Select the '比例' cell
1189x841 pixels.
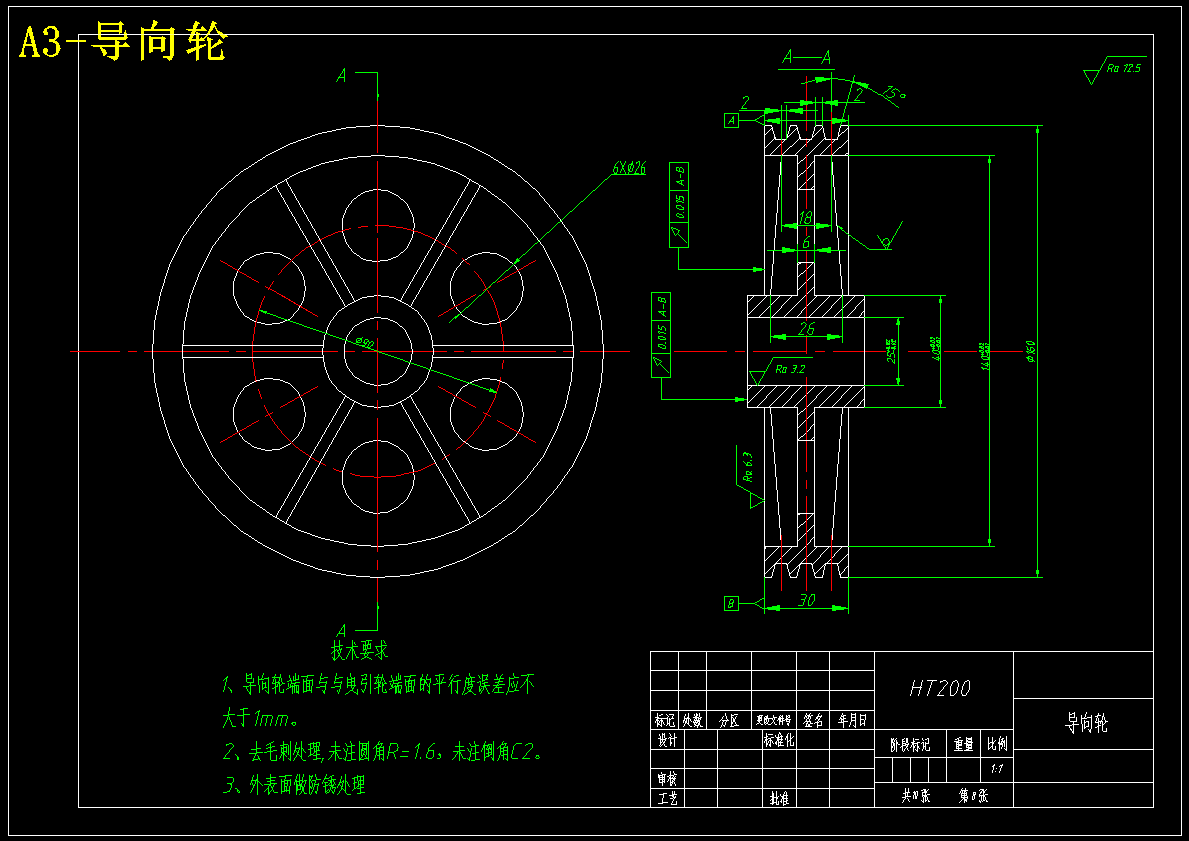[996, 745]
